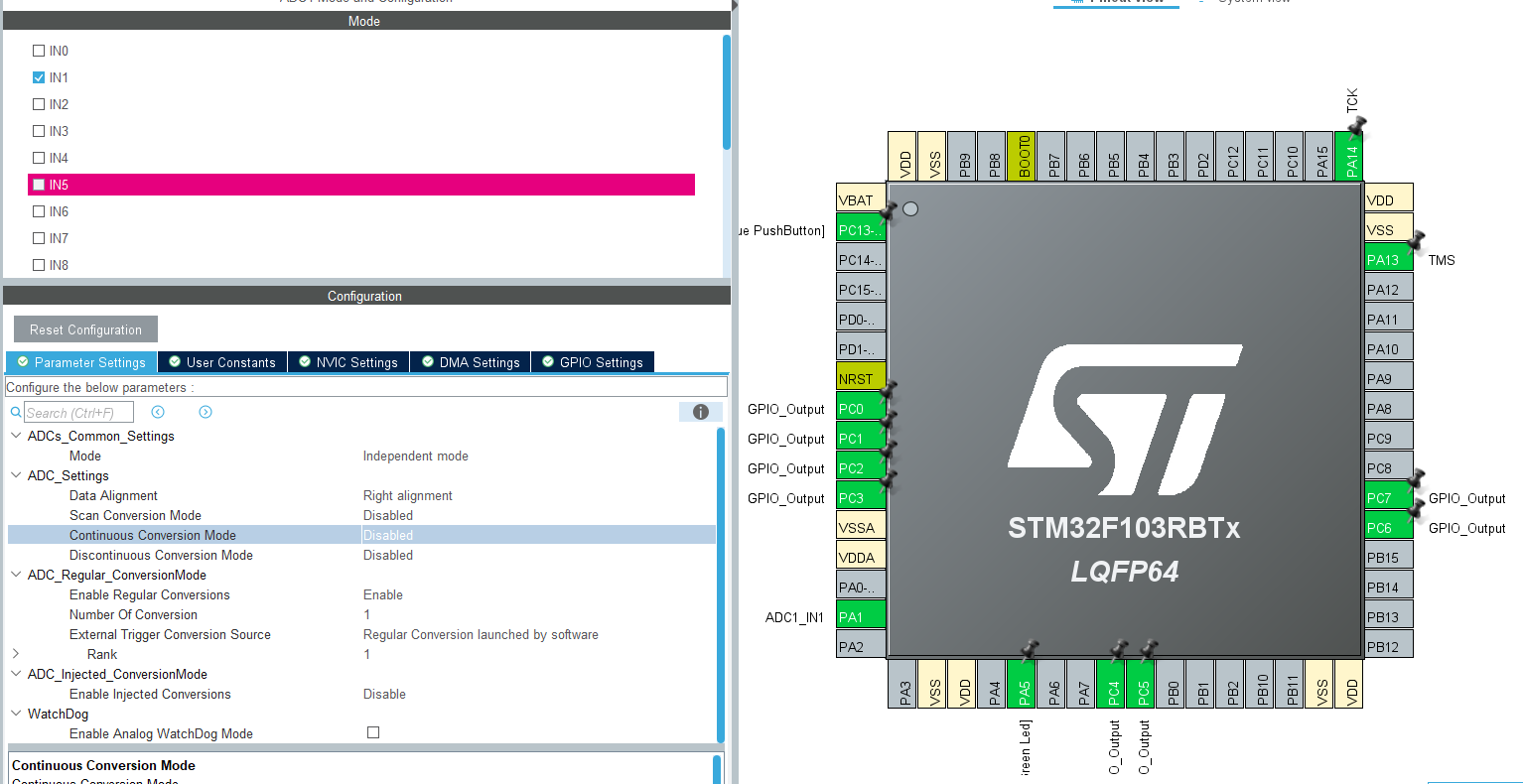Screen dimensions: 1523x784
Task: Select the NRST pin on the chip
Action: click(x=860, y=377)
